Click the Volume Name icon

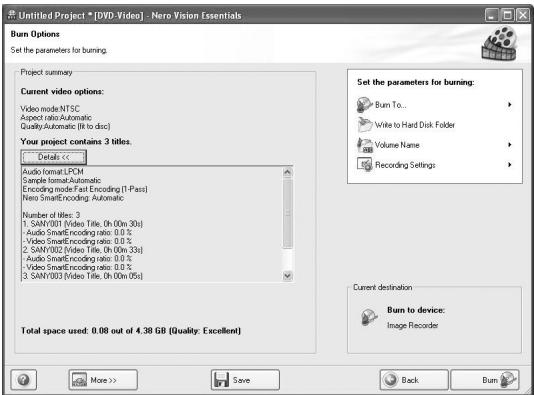(x=364, y=145)
